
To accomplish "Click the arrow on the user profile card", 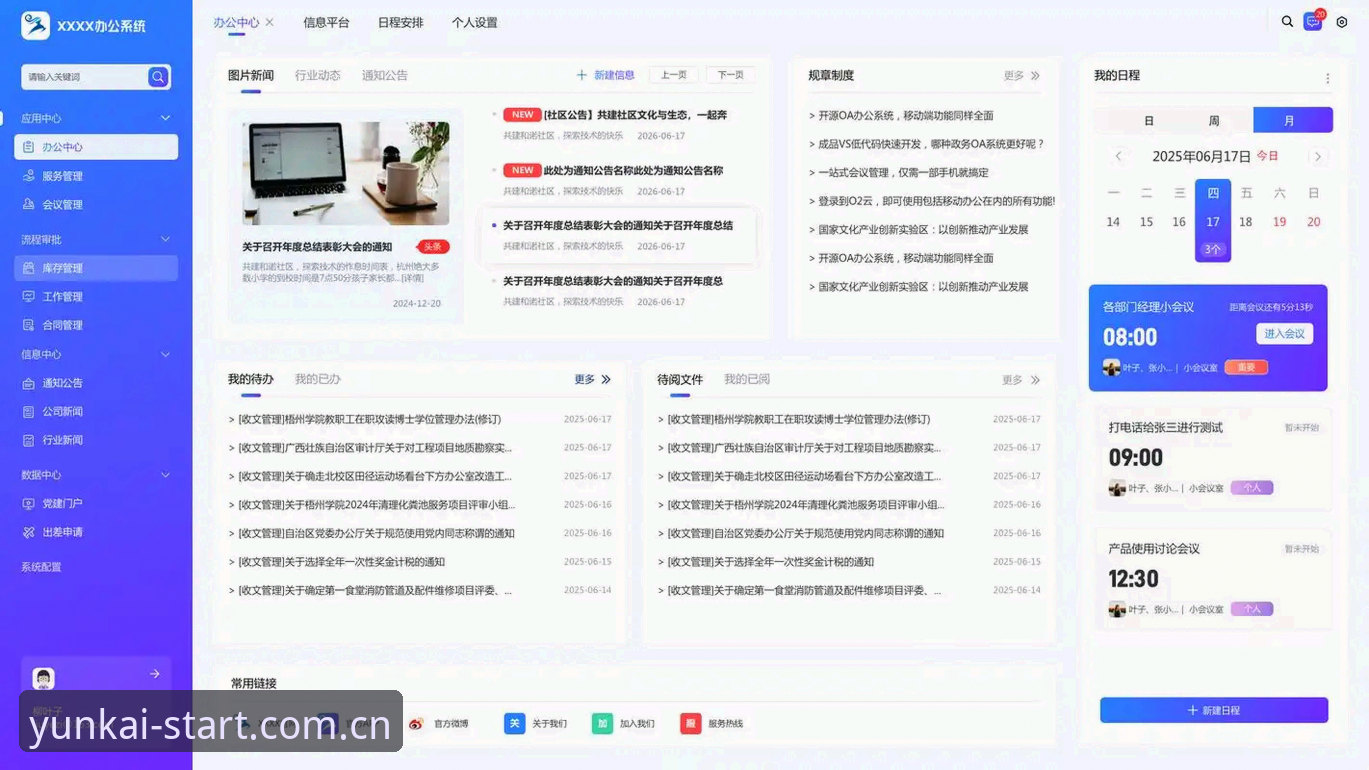I will [x=155, y=674].
